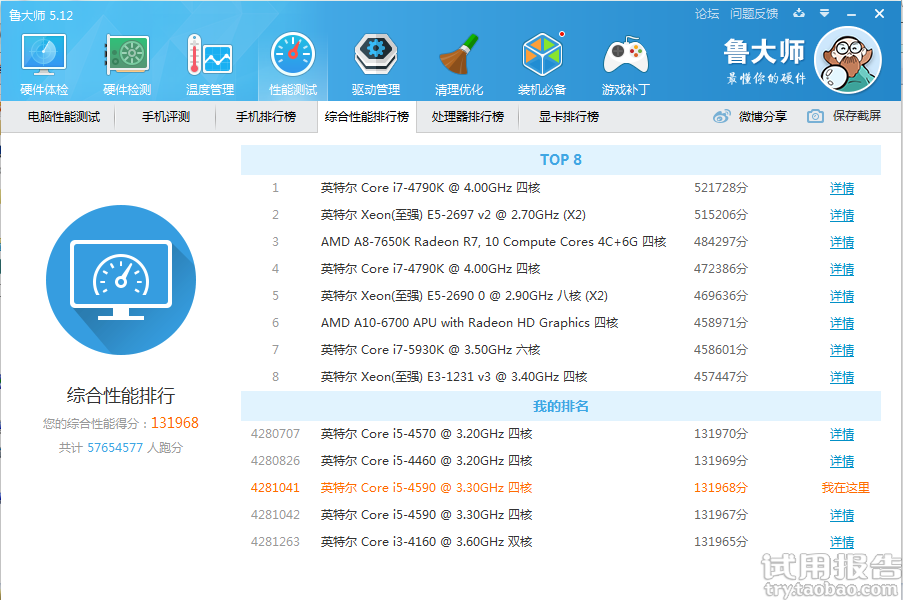Open 详情 for Core i5-4460 row
903x600 pixels.
tap(842, 462)
